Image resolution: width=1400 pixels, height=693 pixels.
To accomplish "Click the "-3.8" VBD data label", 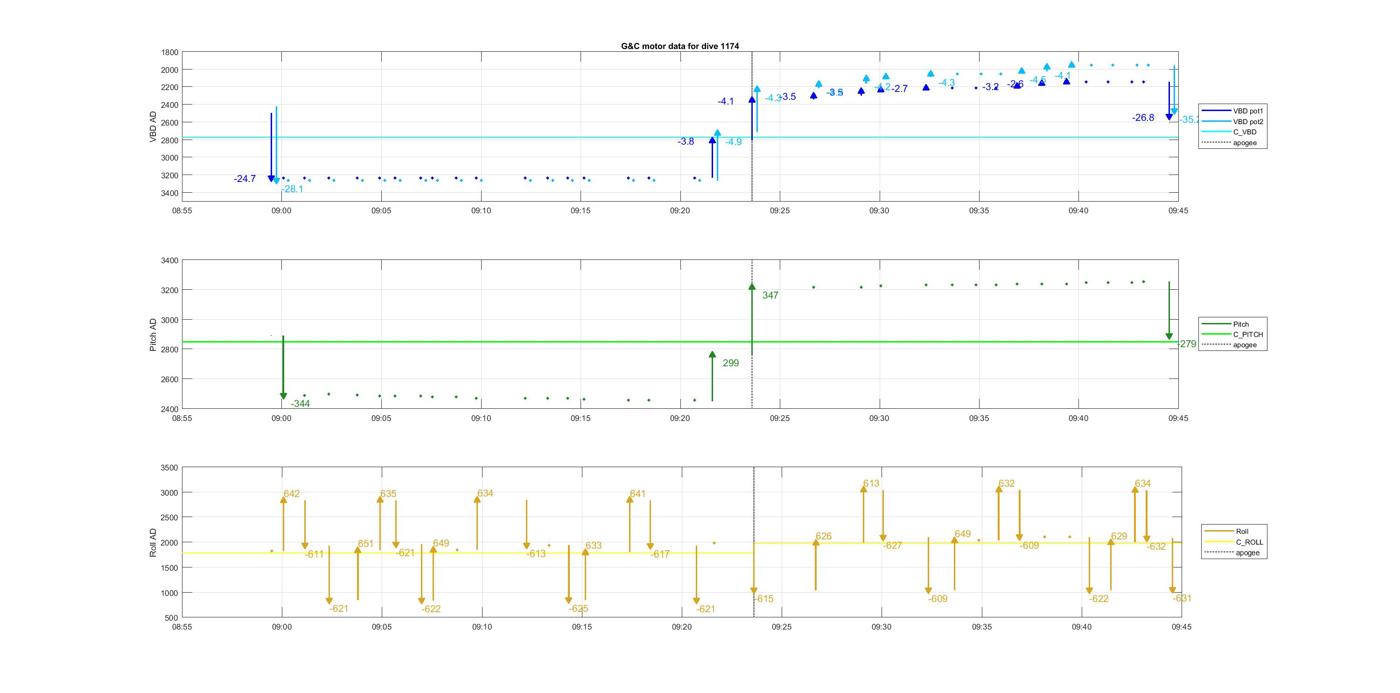I will coord(686,142).
